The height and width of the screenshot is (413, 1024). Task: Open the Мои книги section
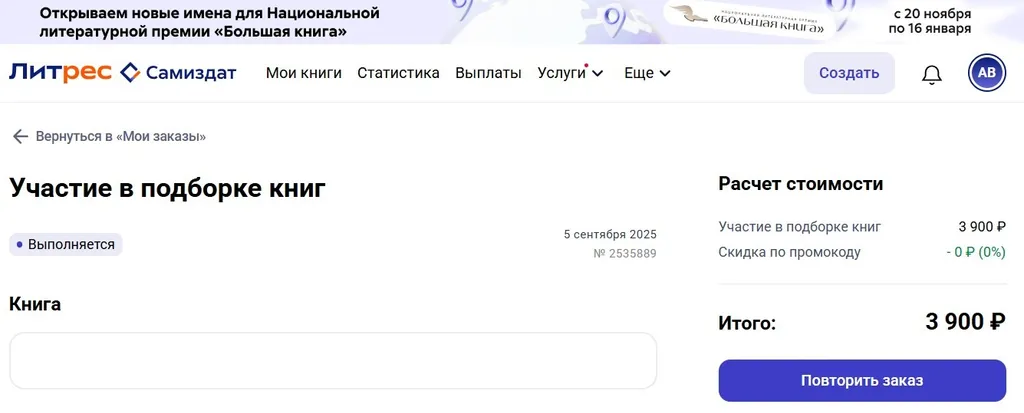pyautogui.click(x=304, y=73)
